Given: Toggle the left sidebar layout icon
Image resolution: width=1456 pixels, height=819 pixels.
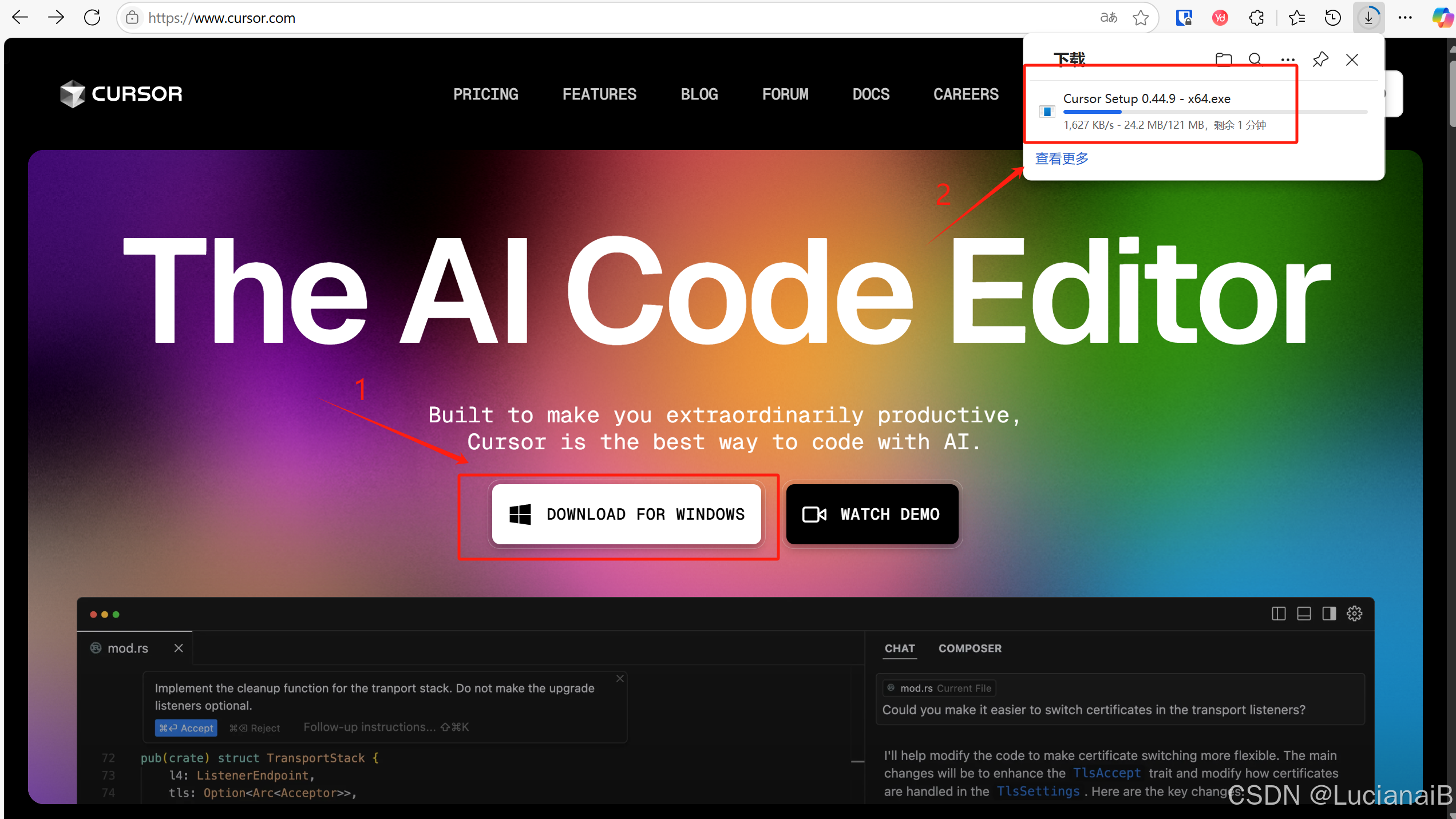Looking at the screenshot, I should tap(1279, 614).
